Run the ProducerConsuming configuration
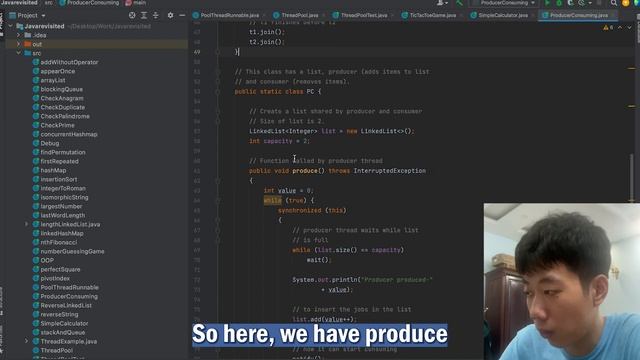This screenshot has height=360, width=640. [547, 3]
